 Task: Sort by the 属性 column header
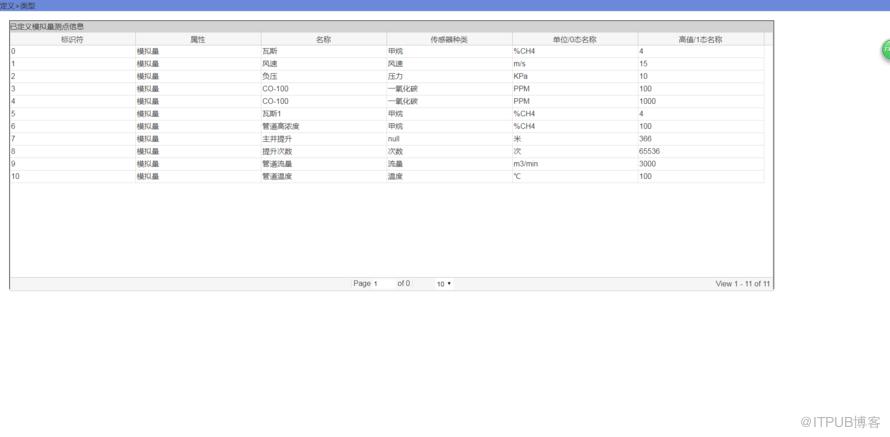point(198,40)
